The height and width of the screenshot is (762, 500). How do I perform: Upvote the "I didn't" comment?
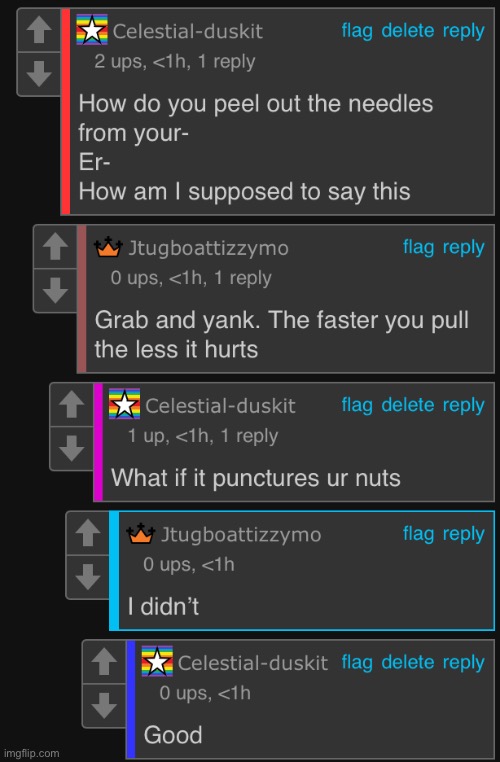point(88,533)
